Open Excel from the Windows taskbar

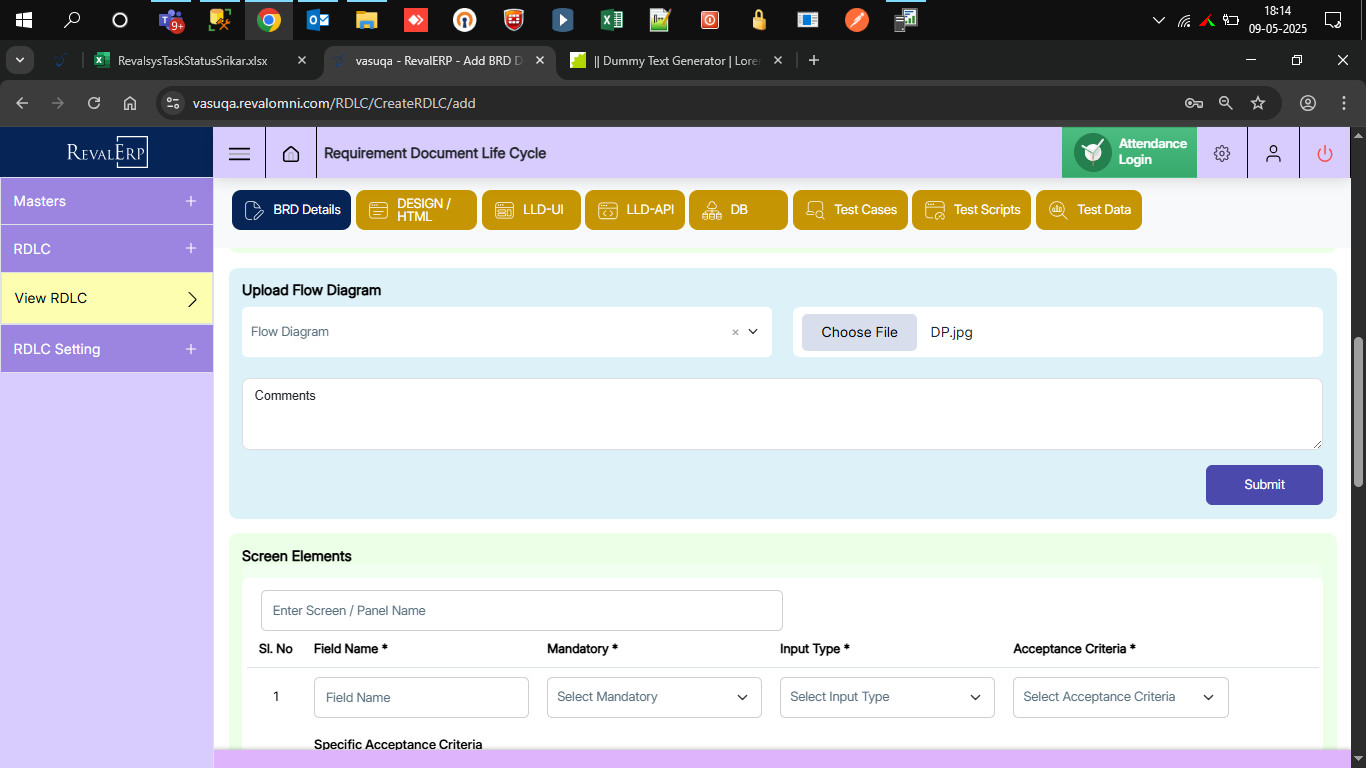click(x=610, y=20)
